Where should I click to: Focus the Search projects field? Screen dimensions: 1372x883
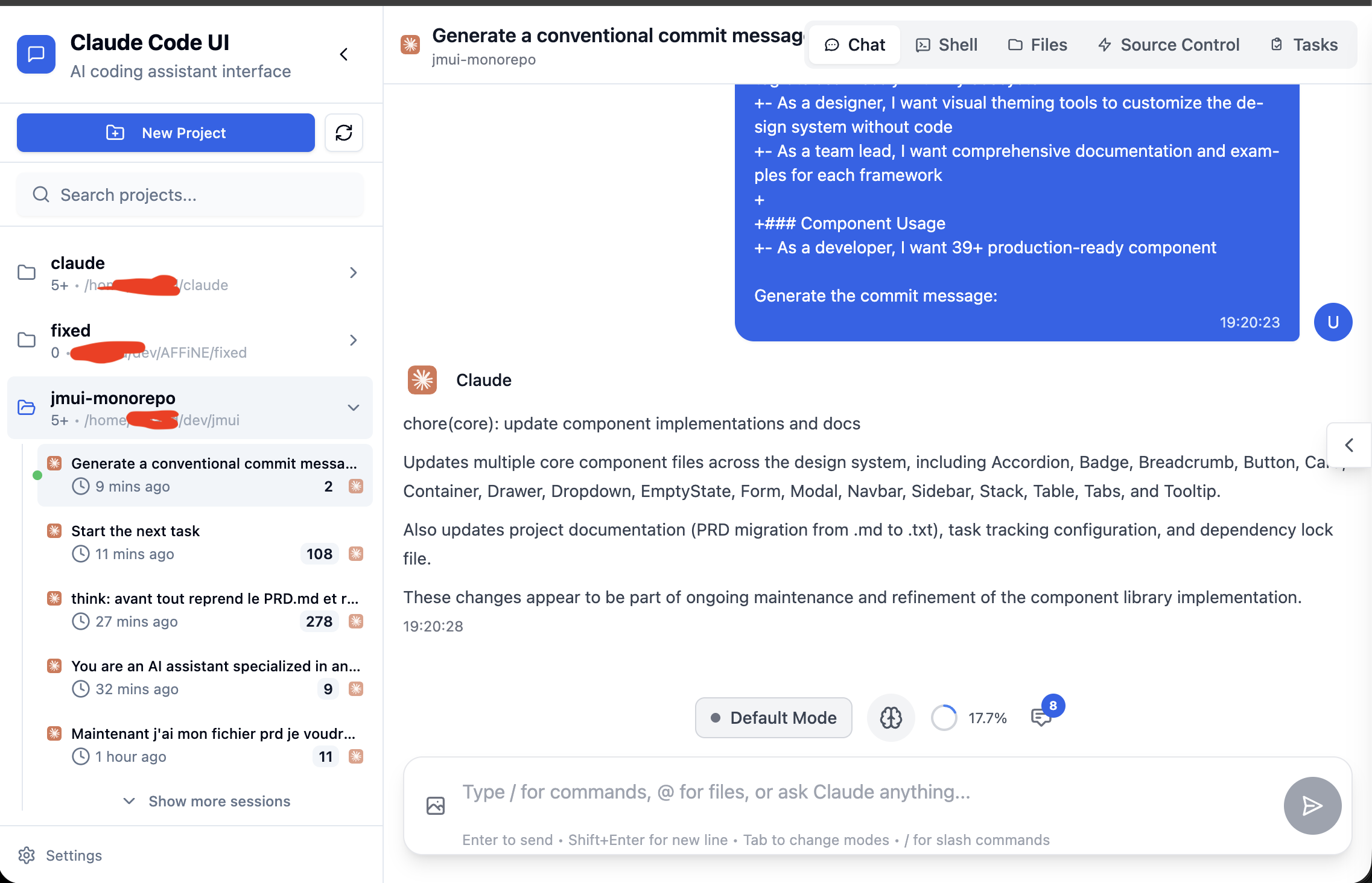(x=189, y=195)
